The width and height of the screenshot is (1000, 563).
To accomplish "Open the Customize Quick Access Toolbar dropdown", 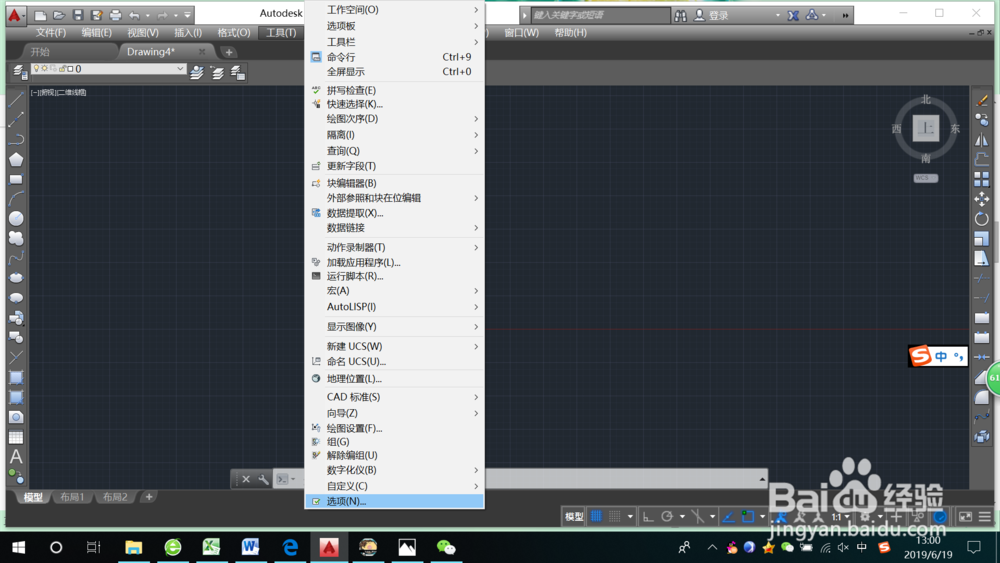I will tap(188, 15).
